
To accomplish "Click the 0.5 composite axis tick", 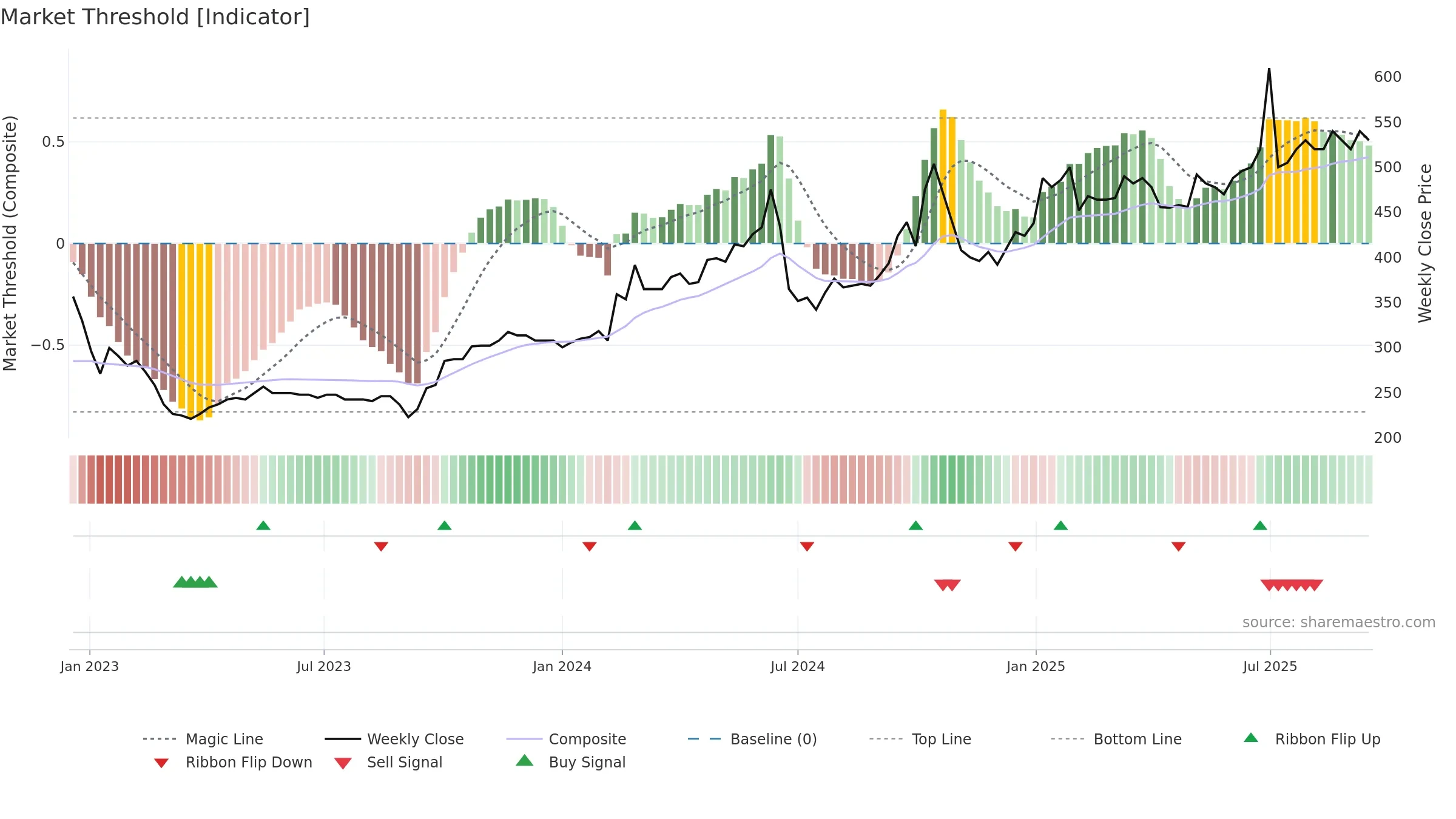I will (x=53, y=142).
